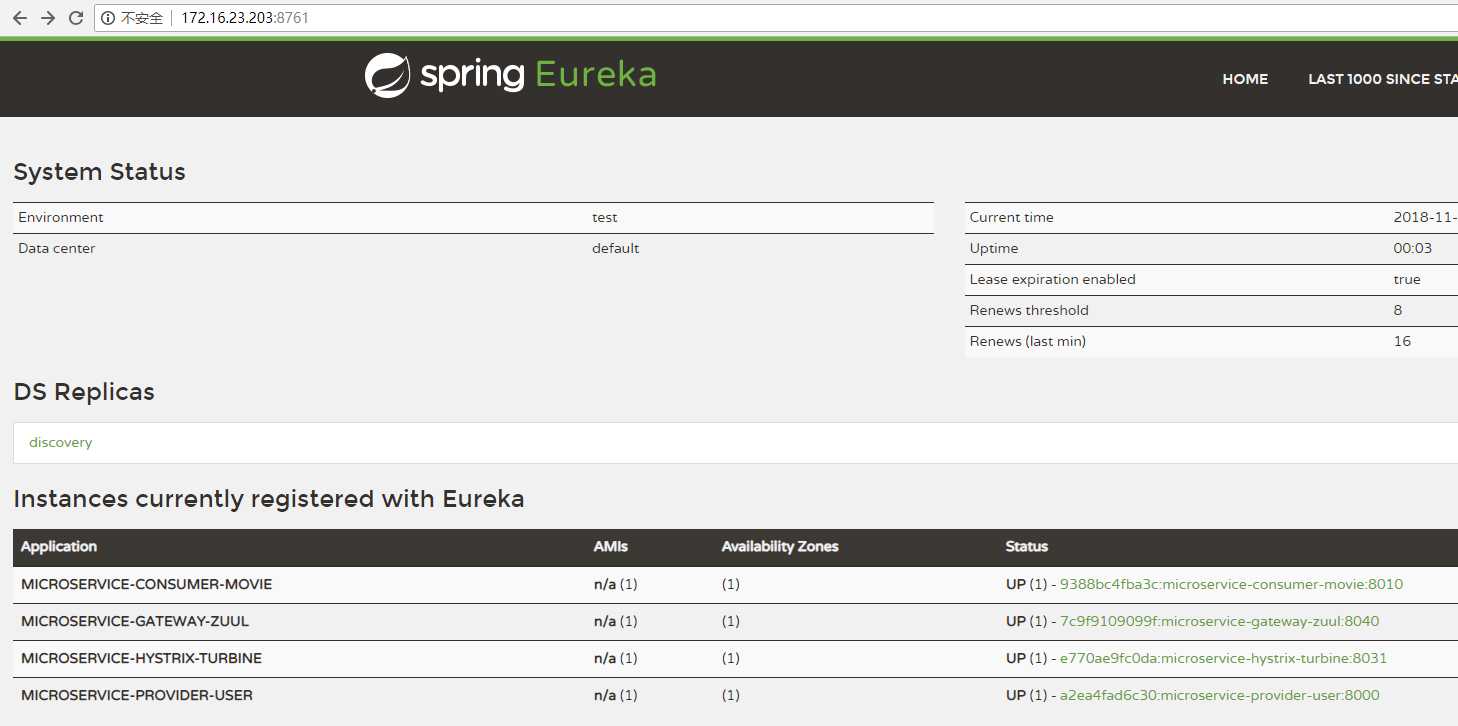The width and height of the screenshot is (1458, 726).
Task: Click 'n/a (1)' in the HYSTRIX-TURBINE row
Action: pos(615,658)
